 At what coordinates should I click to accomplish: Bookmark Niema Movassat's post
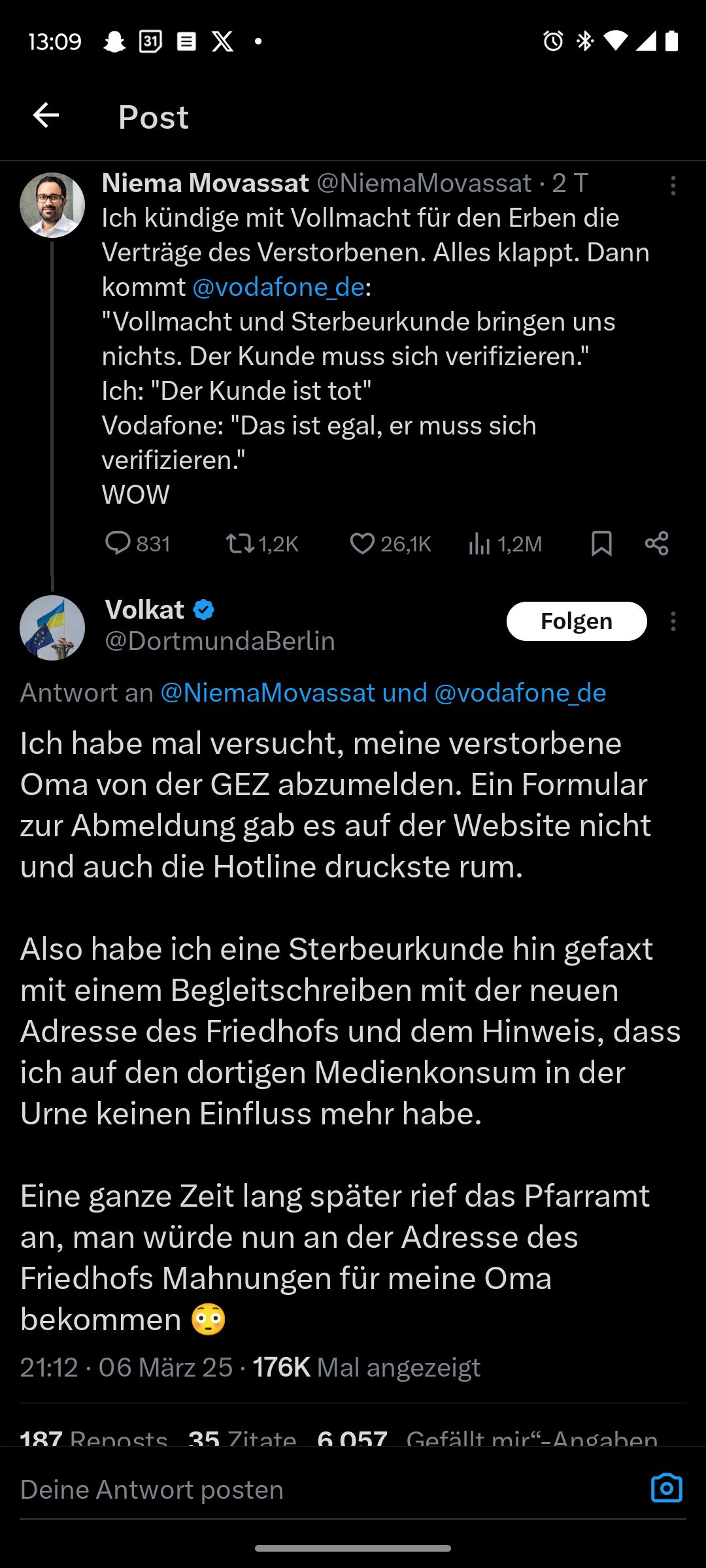click(601, 544)
